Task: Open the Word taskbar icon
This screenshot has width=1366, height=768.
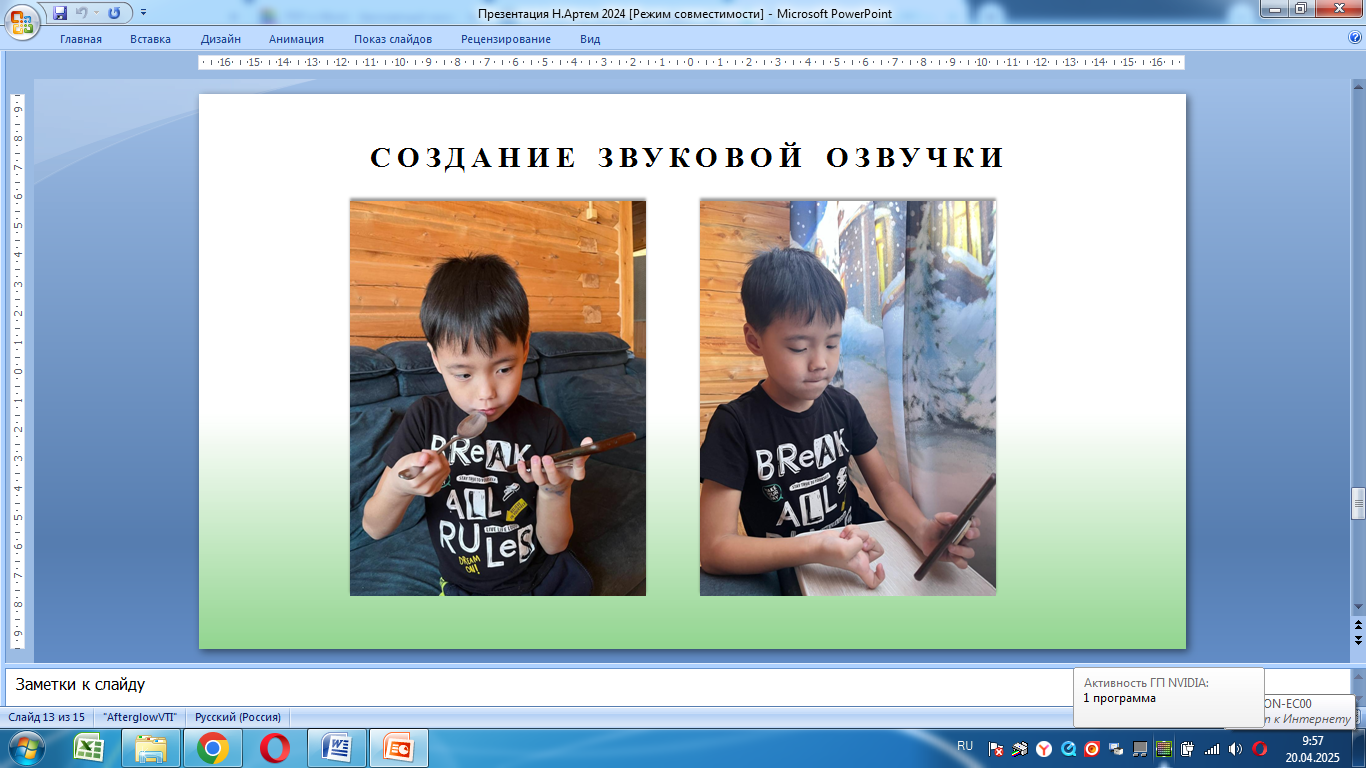Action: [337, 748]
